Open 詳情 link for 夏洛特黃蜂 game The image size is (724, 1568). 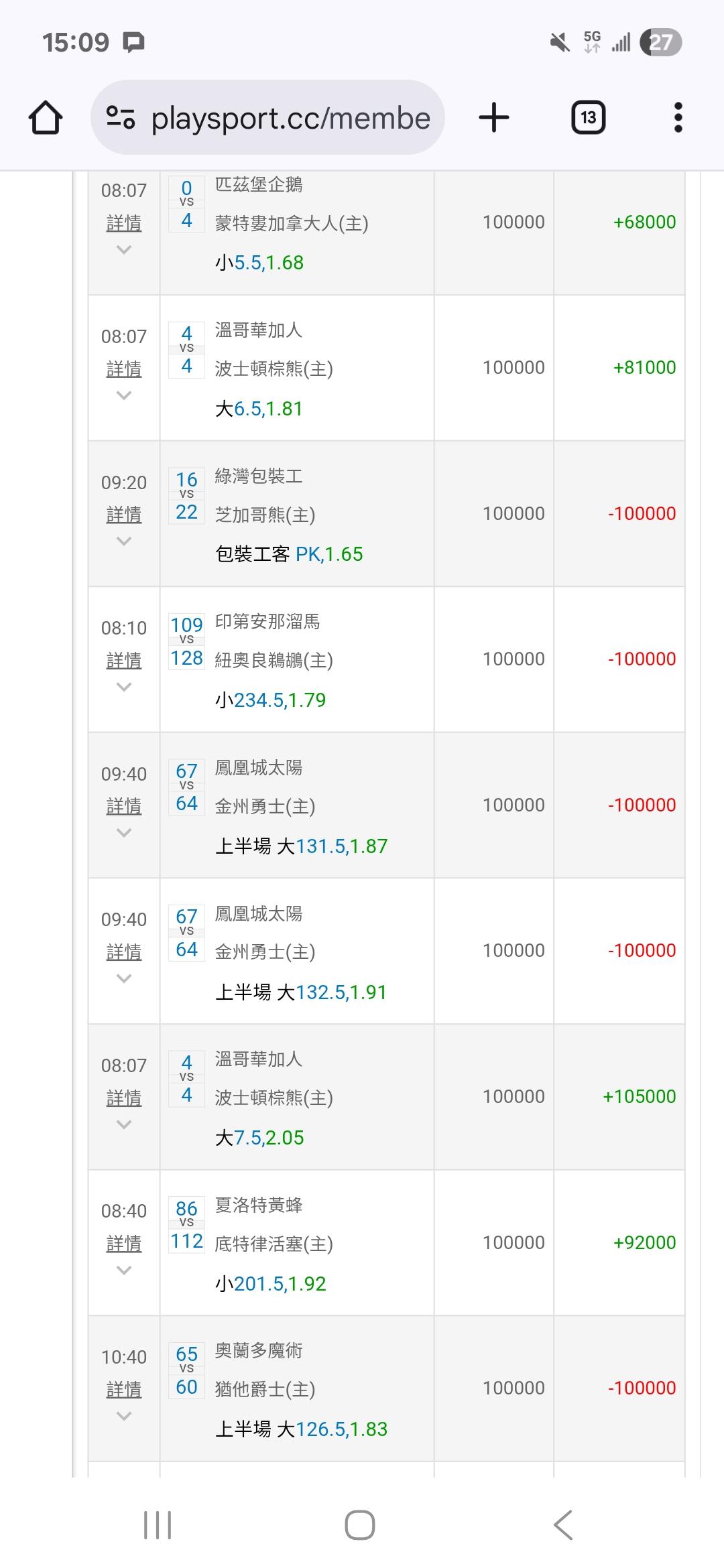[124, 1244]
